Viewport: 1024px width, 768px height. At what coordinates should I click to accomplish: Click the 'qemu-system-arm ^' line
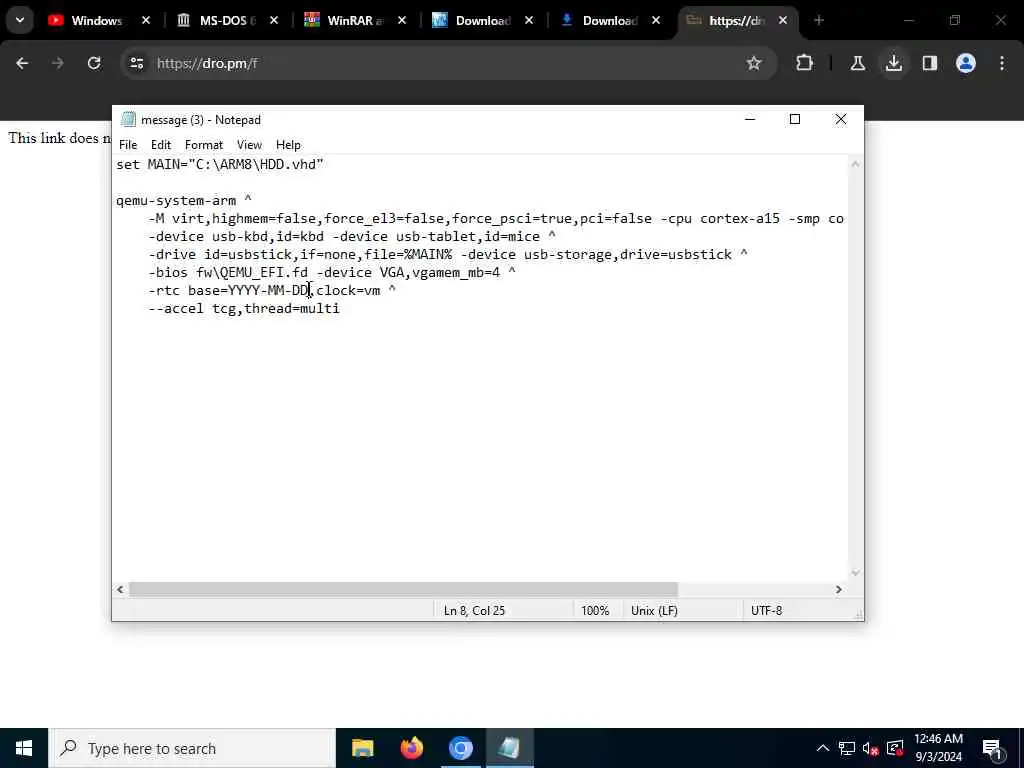tap(184, 200)
